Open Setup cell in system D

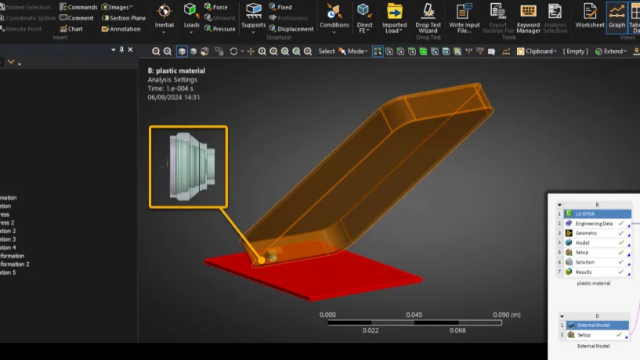coord(598,335)
